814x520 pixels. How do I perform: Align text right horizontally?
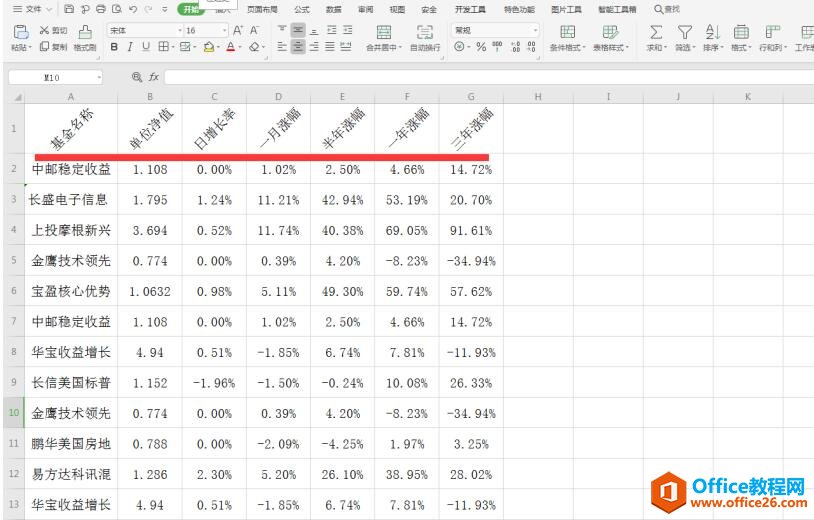314,47
